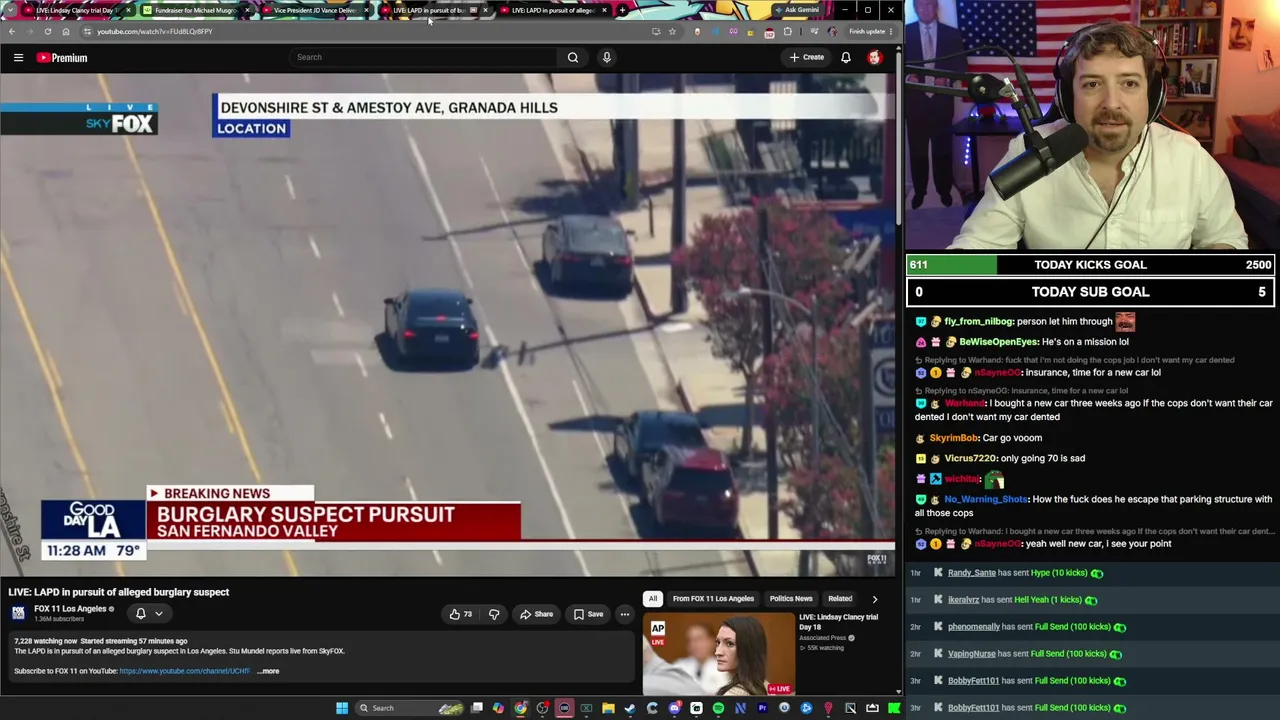1280x720 pixels.
Task: Switch to the last LAPD pursuit tab
Action: 552,10
